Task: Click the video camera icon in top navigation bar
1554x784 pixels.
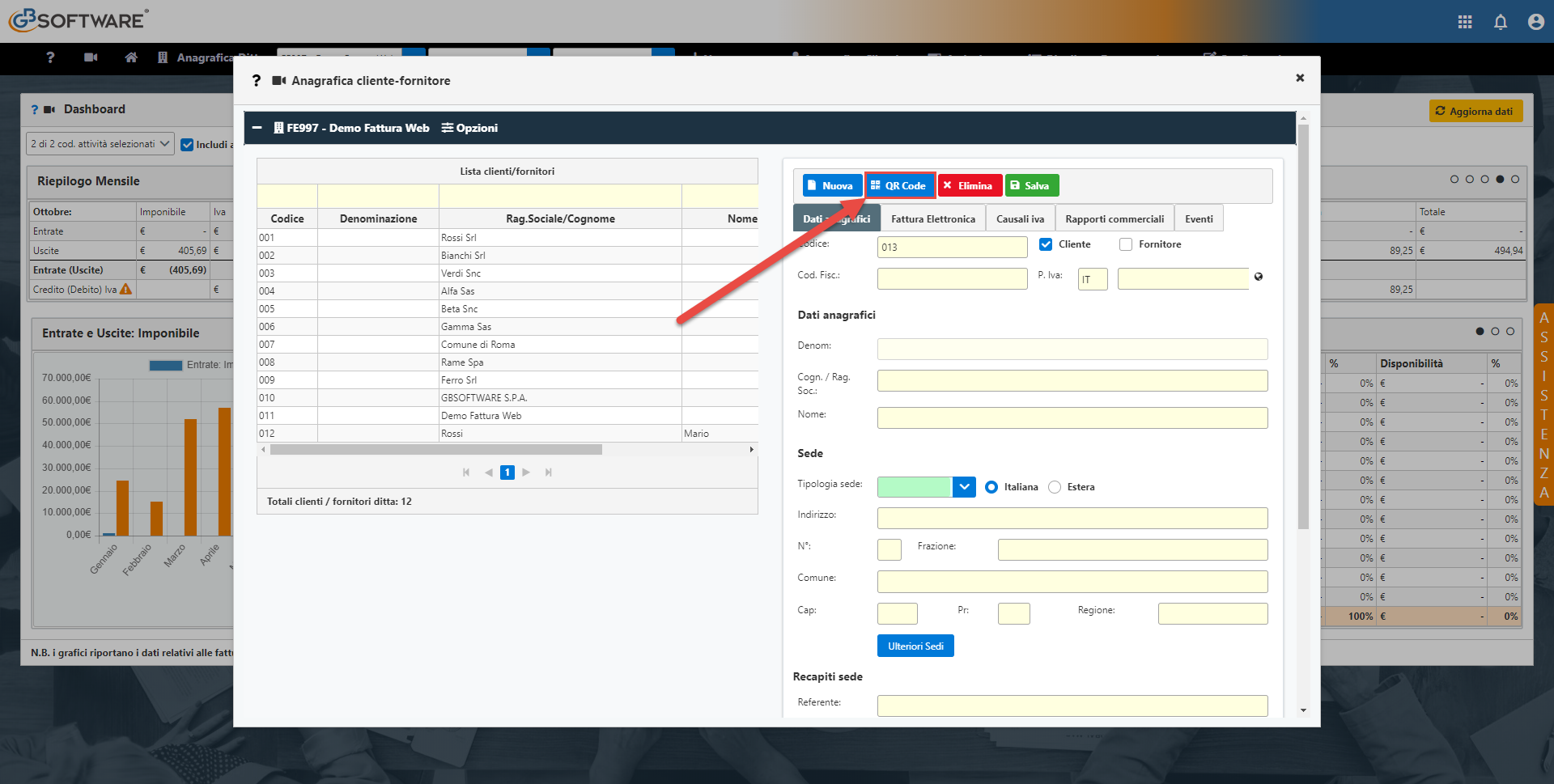Action: 91,57
